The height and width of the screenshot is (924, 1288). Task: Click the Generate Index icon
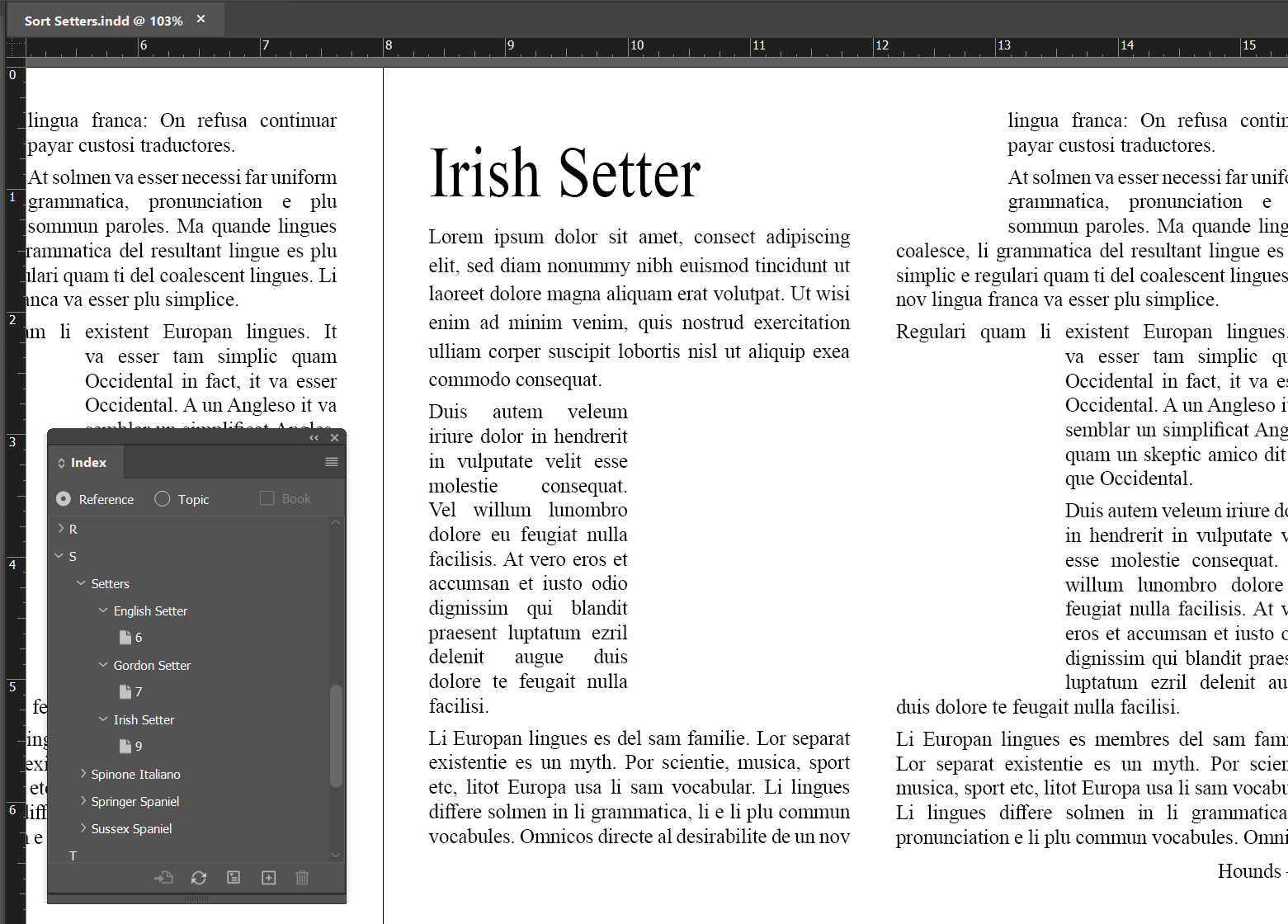[x=234, y=878]
